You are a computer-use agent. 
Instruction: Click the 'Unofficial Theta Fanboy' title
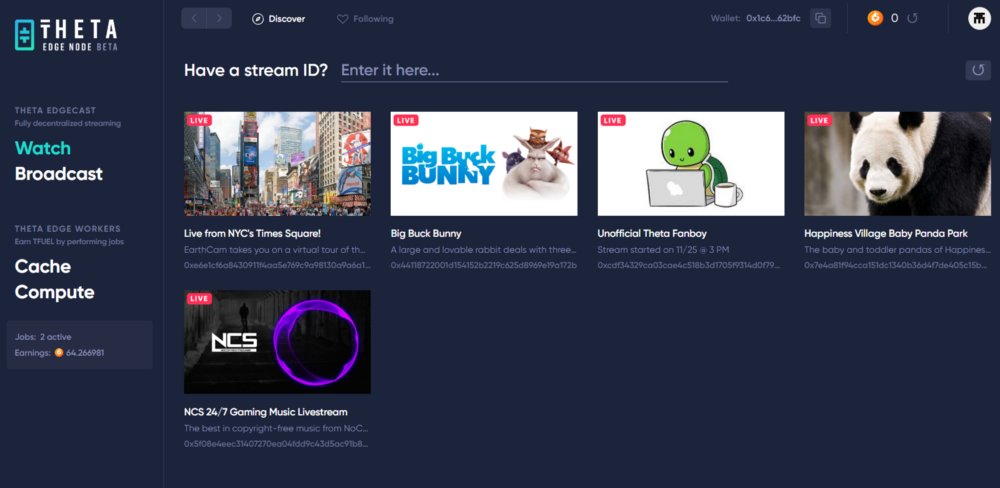pyautogui.click(x=652, y=233)
